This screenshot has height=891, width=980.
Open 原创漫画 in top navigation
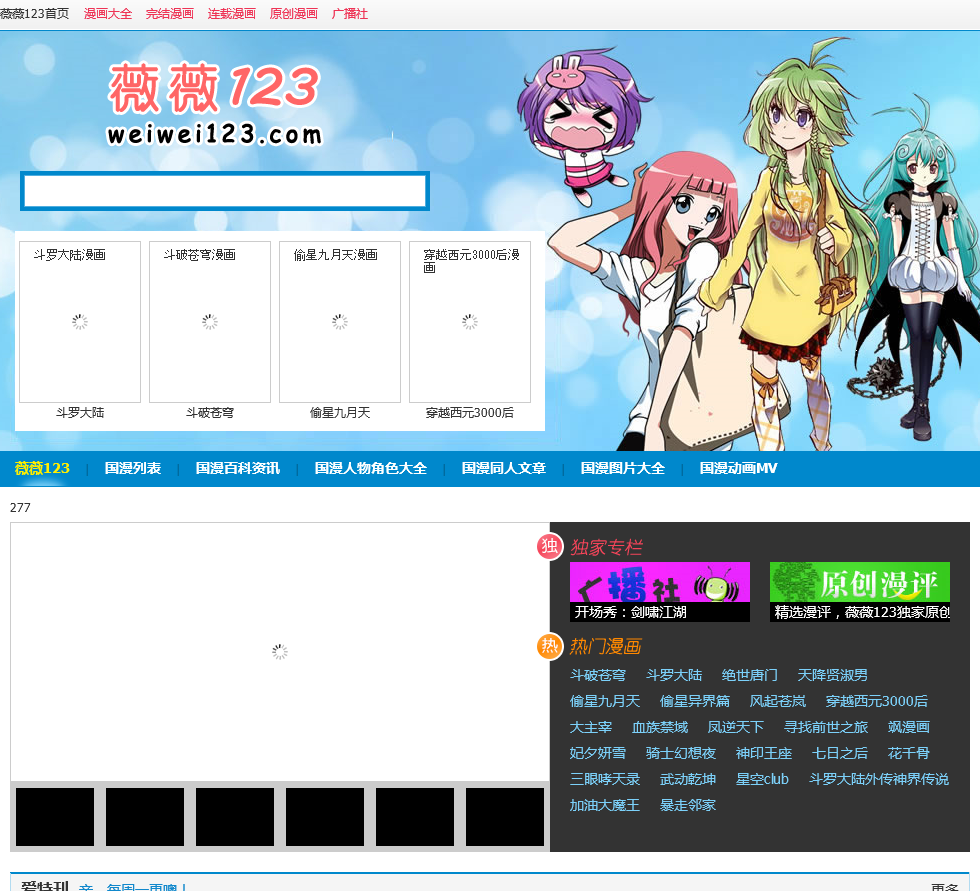pyautogui.click(x=293, y=14)
